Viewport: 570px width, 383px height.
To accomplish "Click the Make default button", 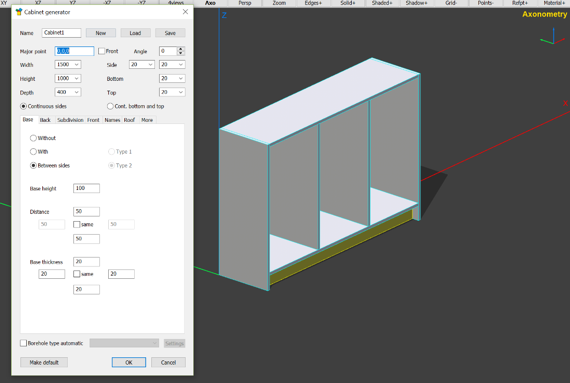I will (x=44, y=362).
